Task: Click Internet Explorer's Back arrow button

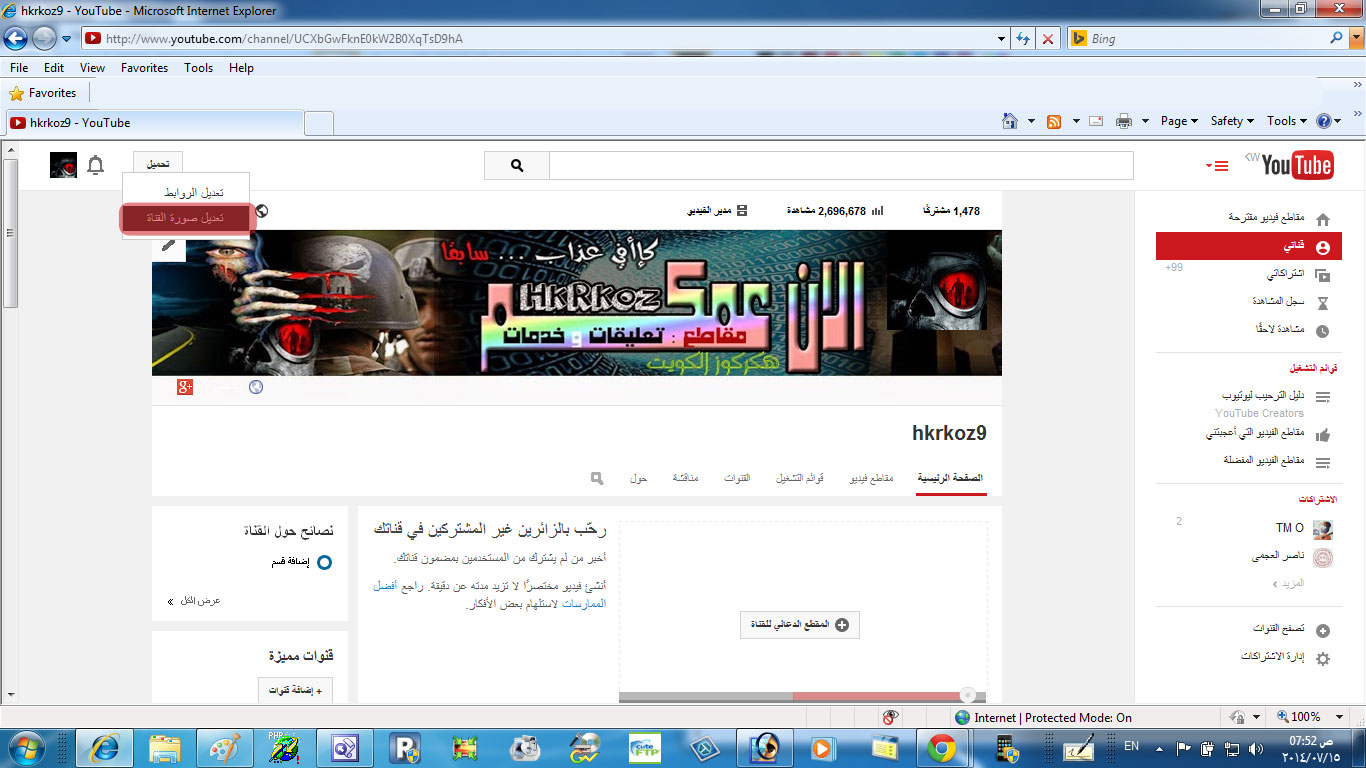Action: 16,38
